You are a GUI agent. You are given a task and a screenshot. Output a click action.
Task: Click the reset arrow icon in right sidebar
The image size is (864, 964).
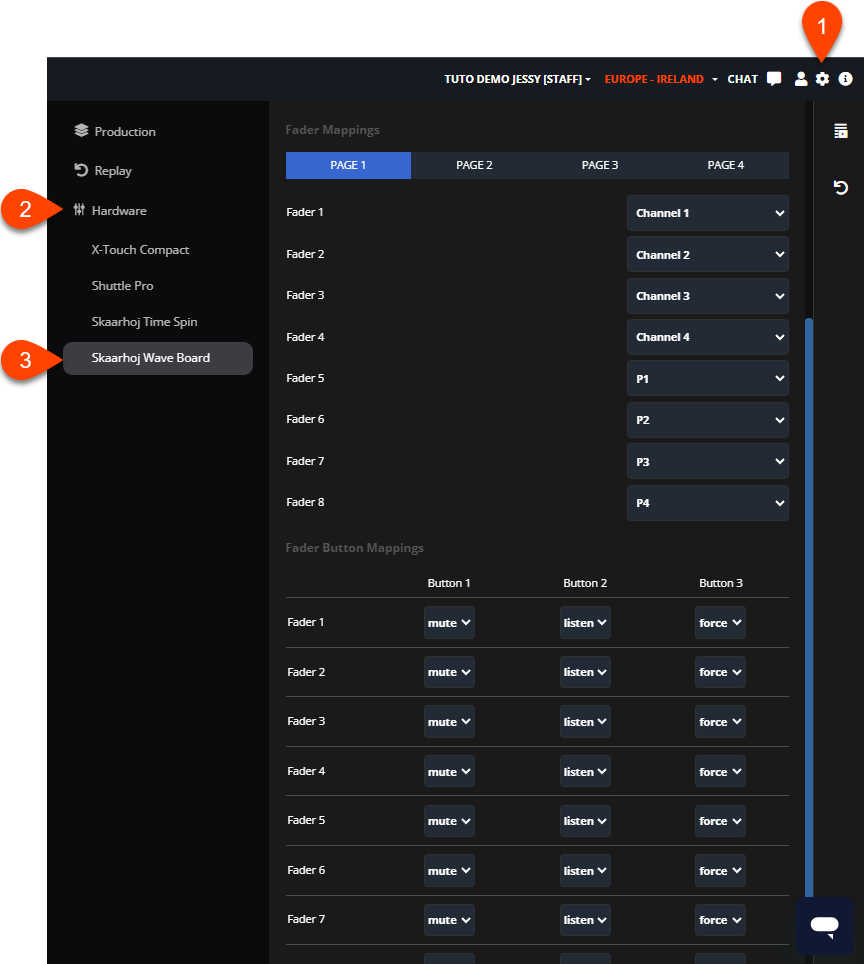[x=841, y=188]
